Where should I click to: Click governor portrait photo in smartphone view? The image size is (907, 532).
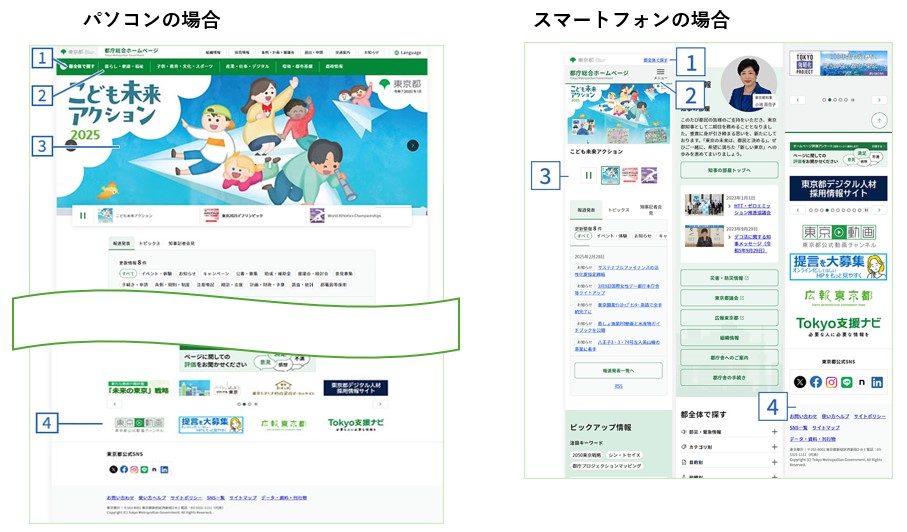tap(748, 84)
